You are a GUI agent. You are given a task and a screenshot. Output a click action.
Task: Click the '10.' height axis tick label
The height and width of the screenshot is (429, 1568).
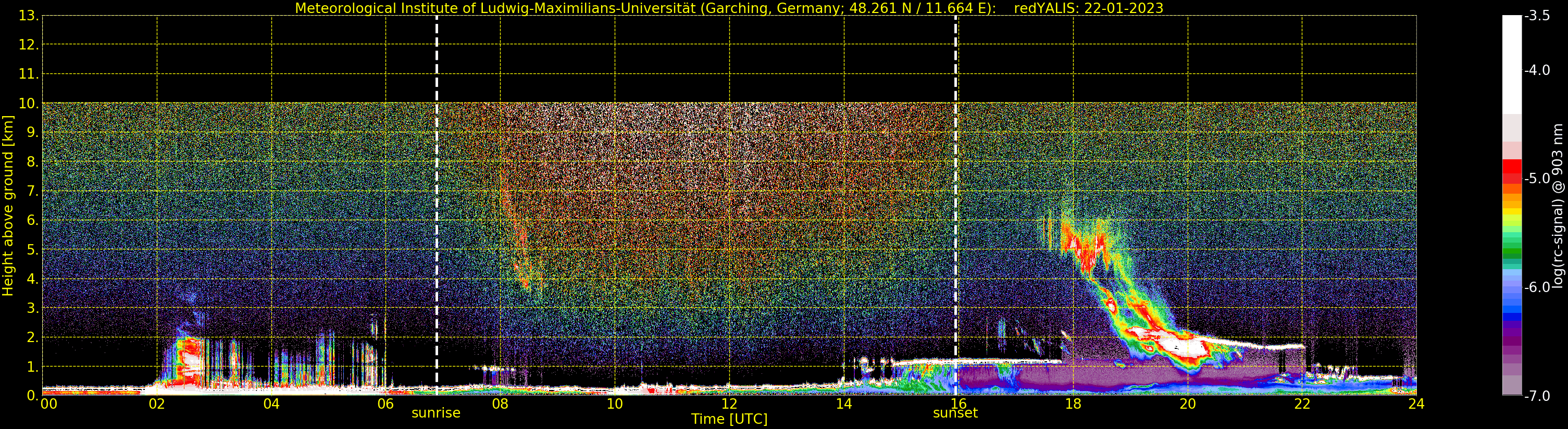click(x=29, y=104)
